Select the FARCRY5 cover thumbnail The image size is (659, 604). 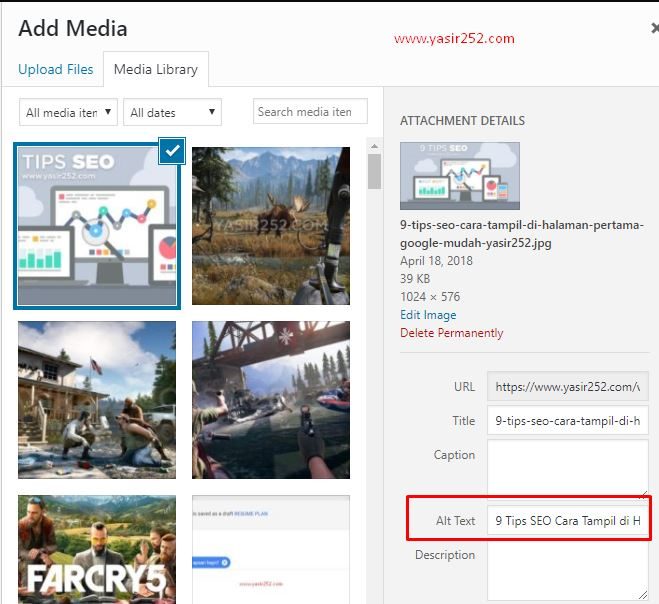pos(97,549)
